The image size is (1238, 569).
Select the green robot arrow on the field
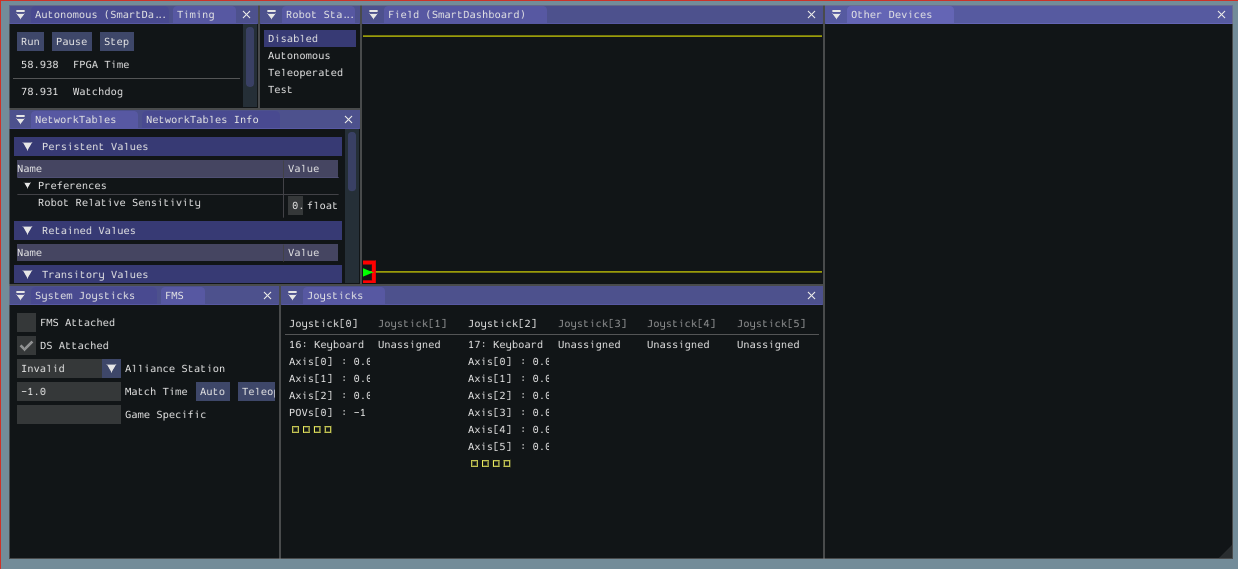point(368,272)
